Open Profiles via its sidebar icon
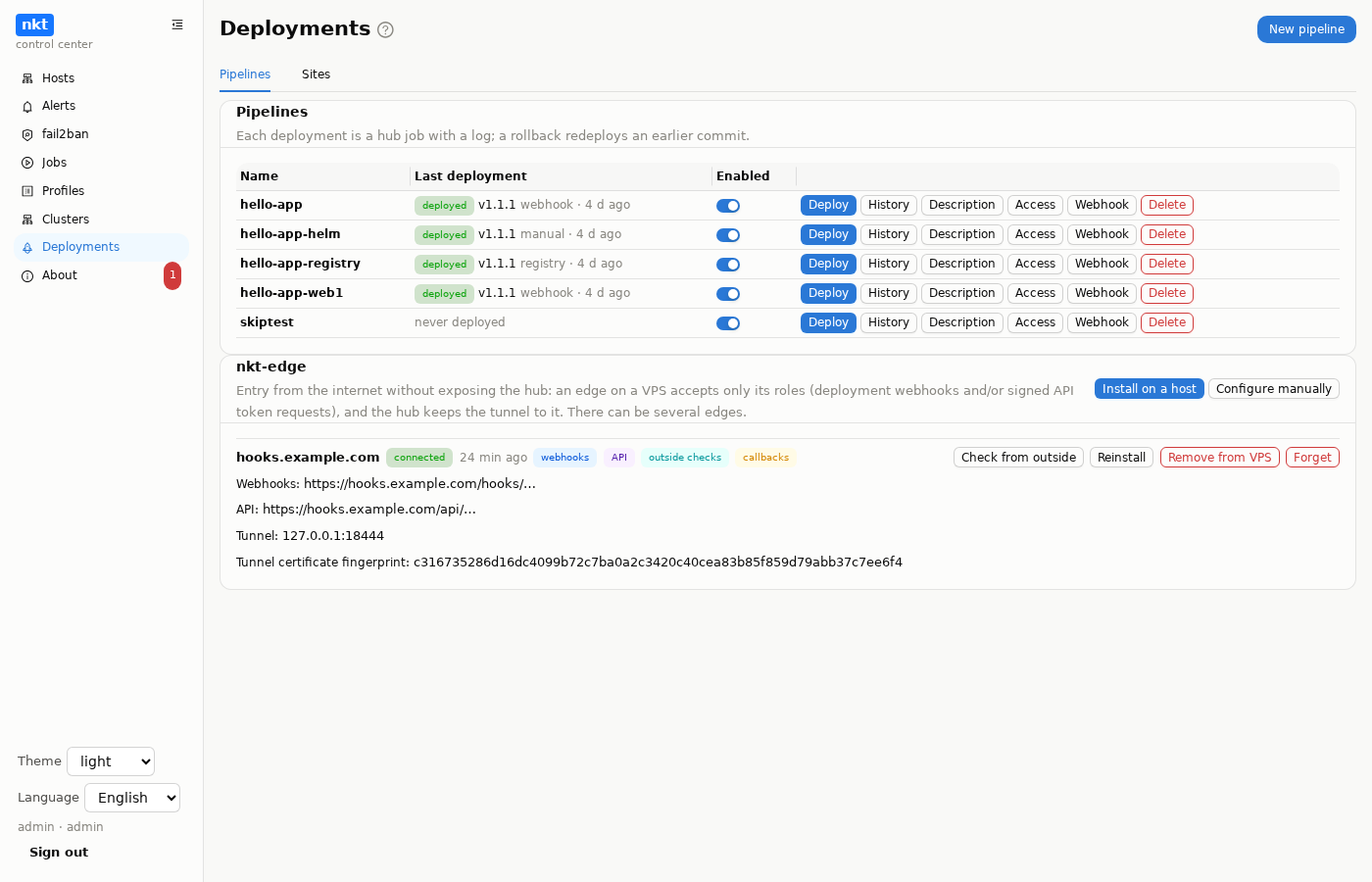This screenshot has width=1372, height=882. 27,191
